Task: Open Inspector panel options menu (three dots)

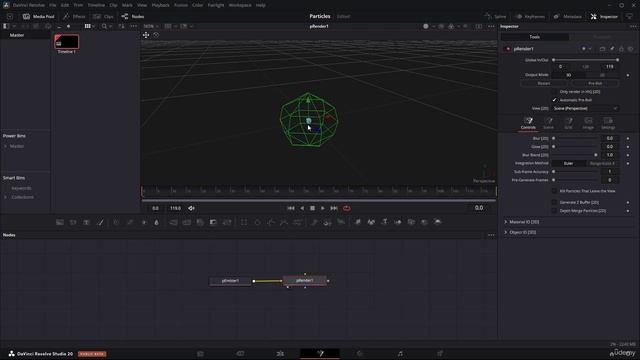Action: point(633,27)
